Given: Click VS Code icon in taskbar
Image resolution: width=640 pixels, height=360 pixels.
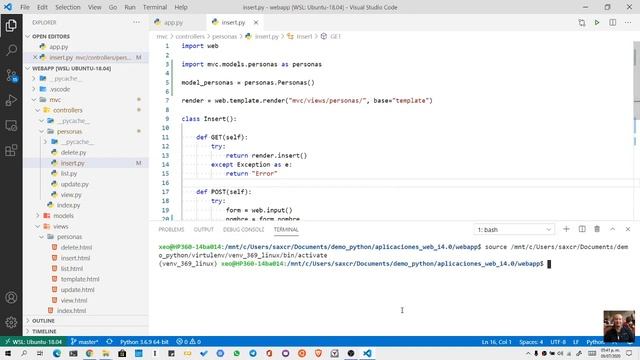Looking at the screenshot, I should [367, 353].
